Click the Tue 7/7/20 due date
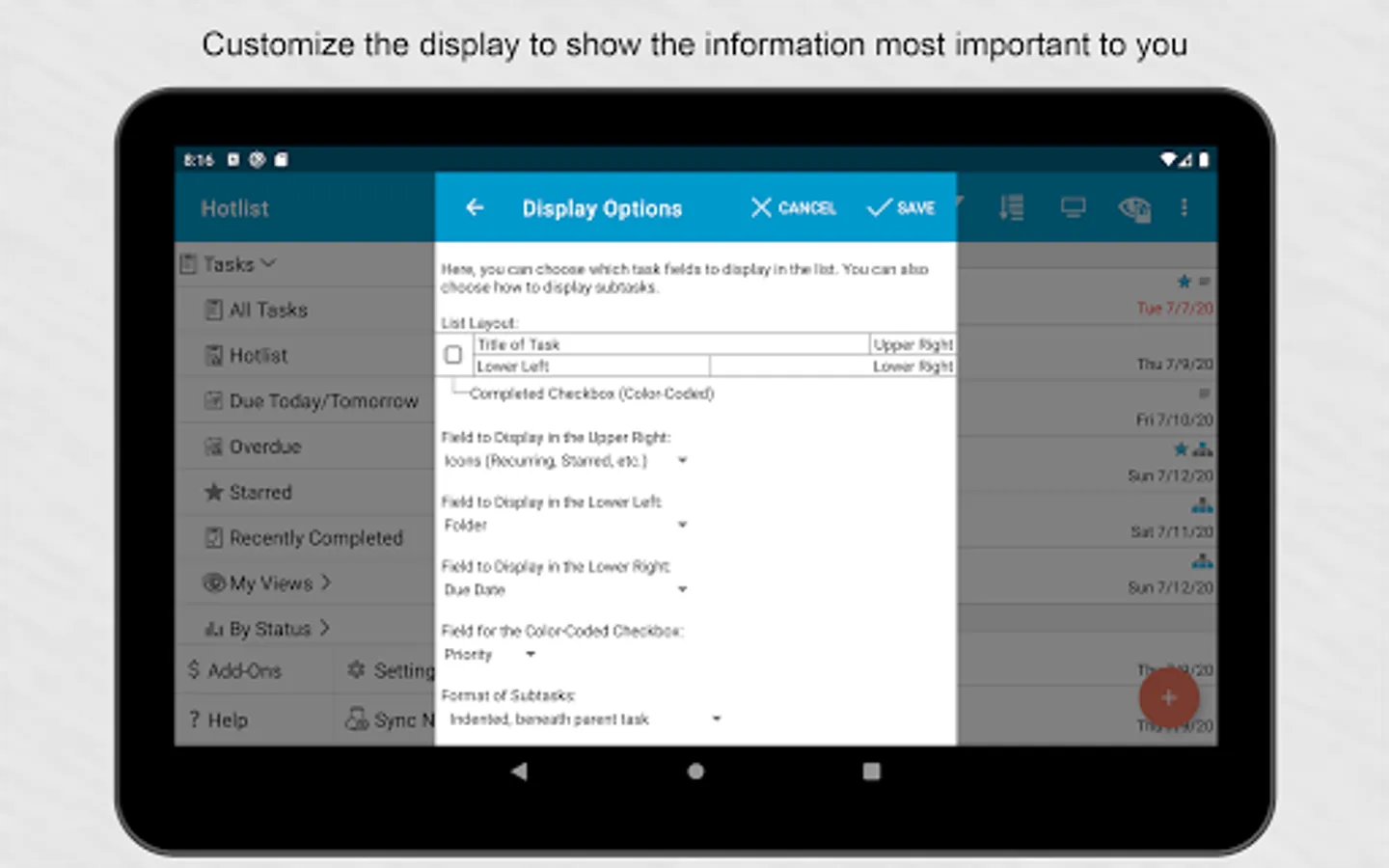 click(1175, 309)
